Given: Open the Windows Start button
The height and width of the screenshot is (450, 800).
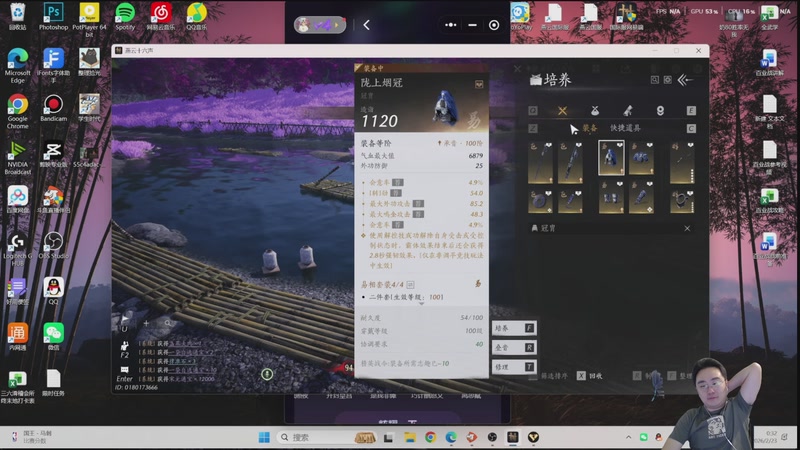Looking at the screenshot, I should 264,437.
